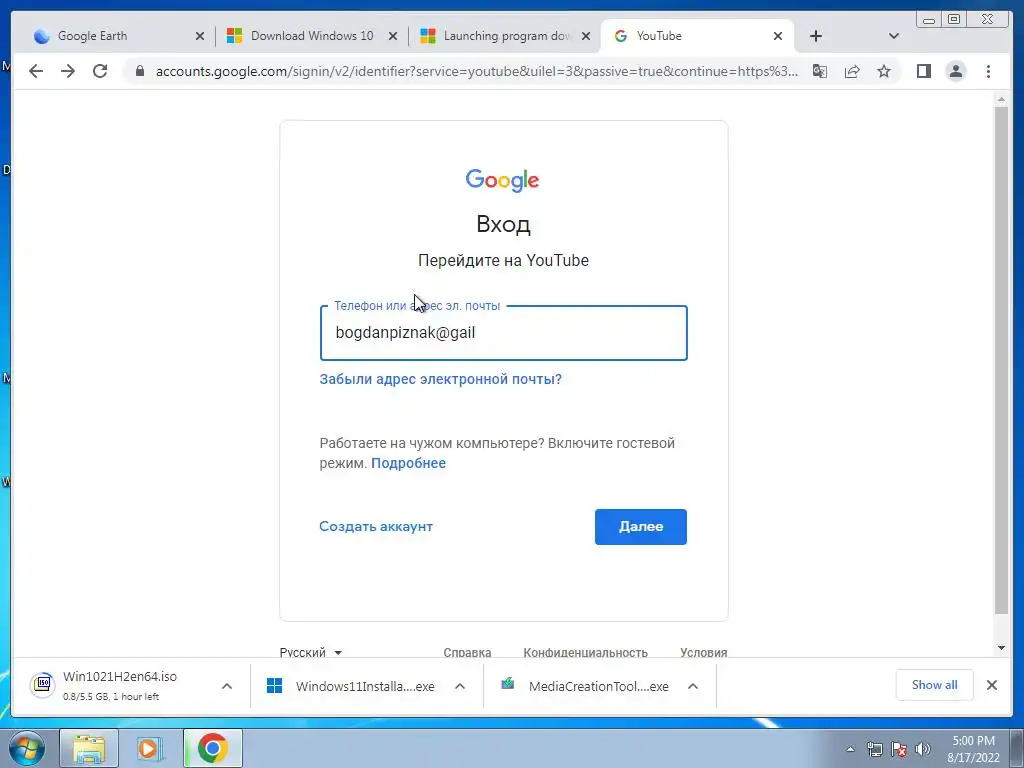Image resolution: width=1024 pixels, height=768 pixels.
Task: Click Создать аккаунт link
Action: point(376,526)
